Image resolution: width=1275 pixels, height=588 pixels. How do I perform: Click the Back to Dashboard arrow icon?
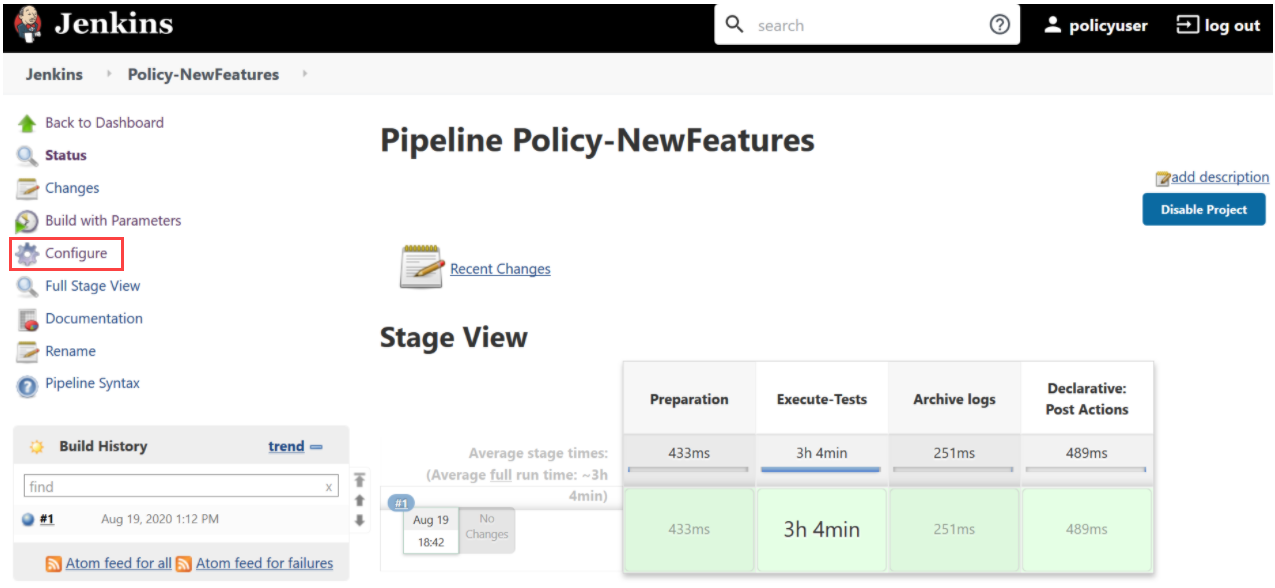[27, 123]
